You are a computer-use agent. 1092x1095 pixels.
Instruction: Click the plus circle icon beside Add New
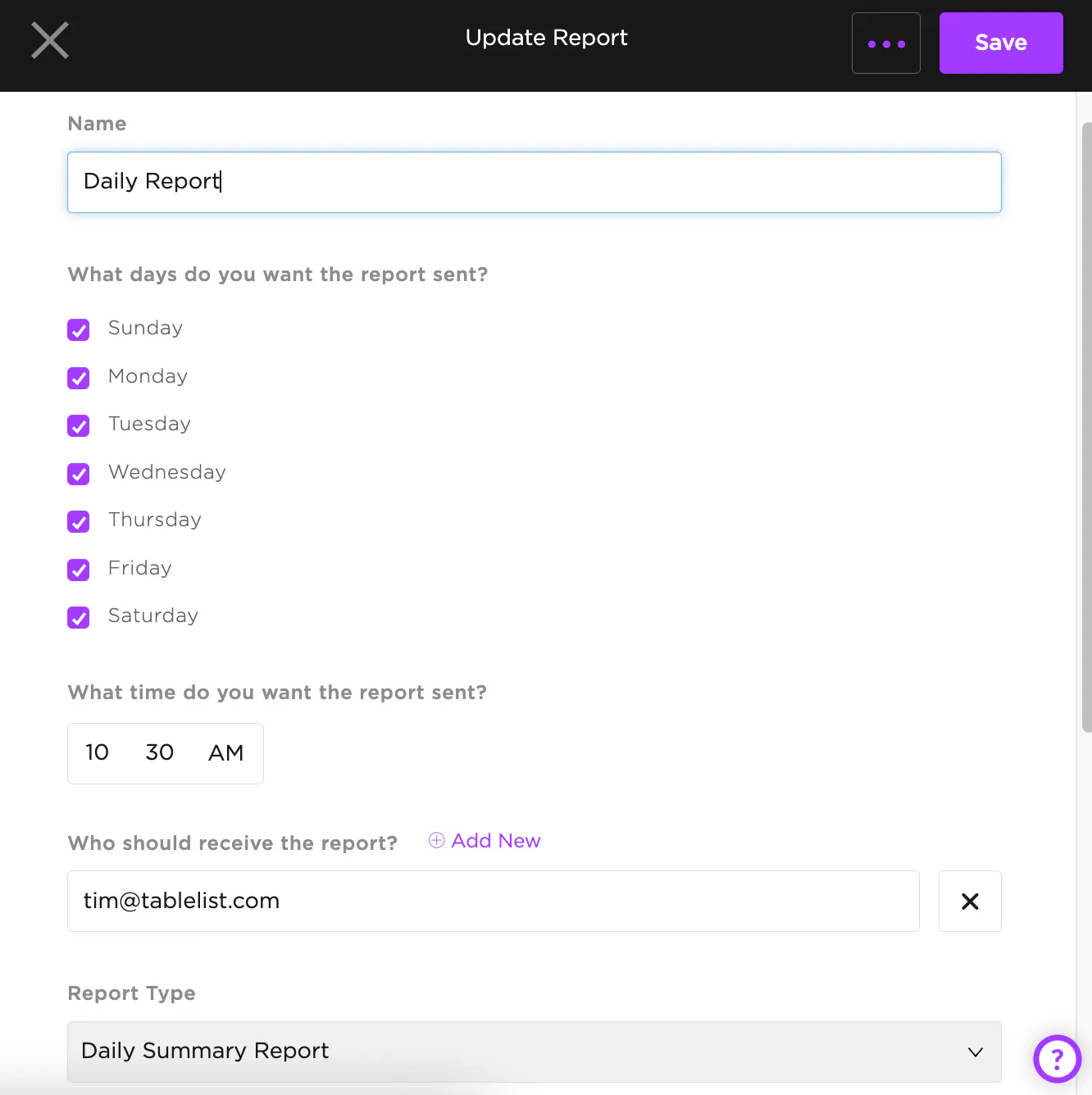[437, 841]
